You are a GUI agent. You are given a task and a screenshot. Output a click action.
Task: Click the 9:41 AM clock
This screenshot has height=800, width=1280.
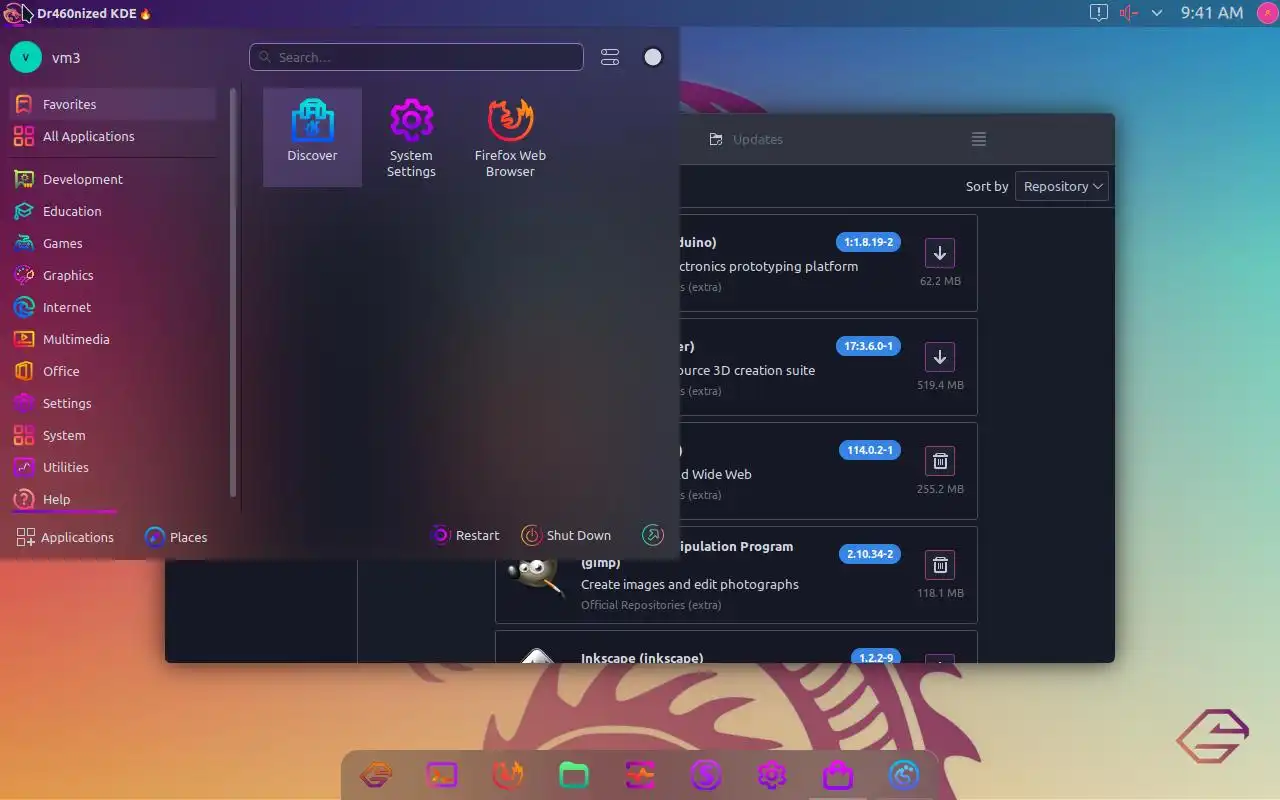point(1212,13)
